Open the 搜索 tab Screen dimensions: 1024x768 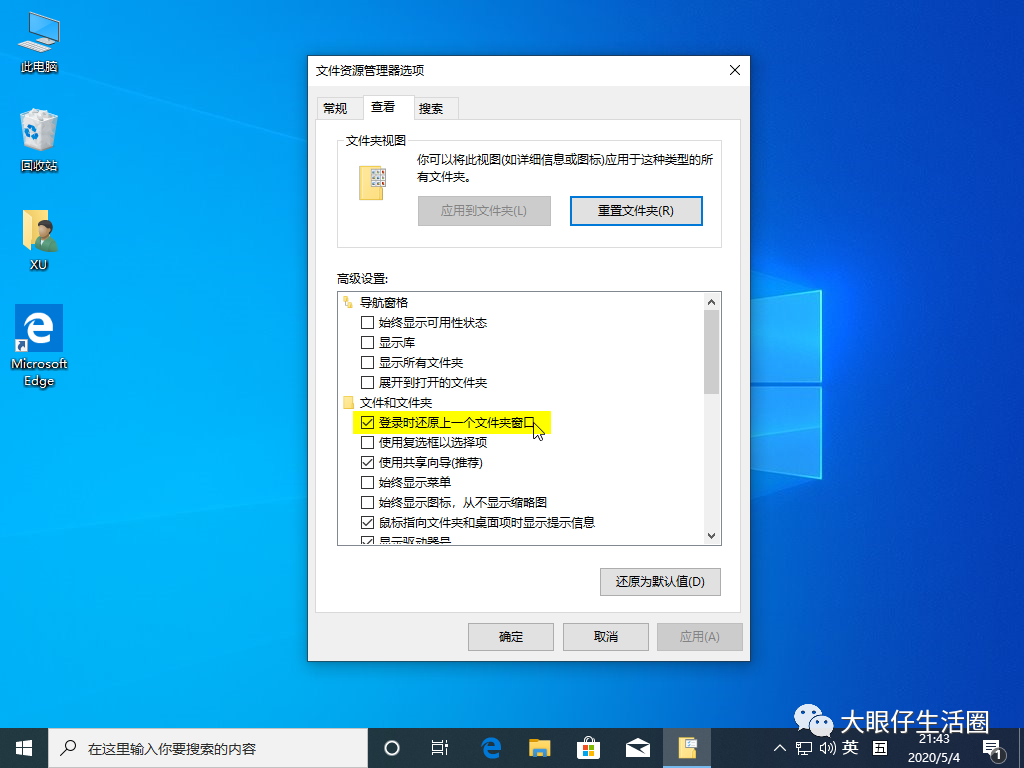[x=434, y=107]
